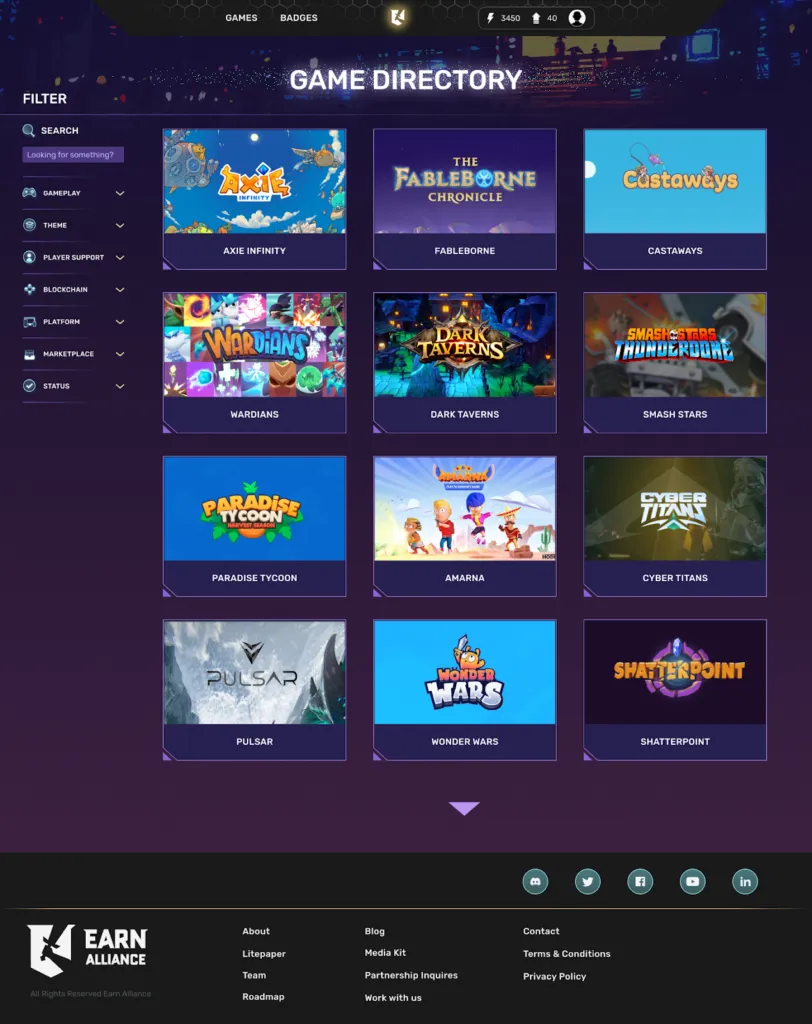The height and width of the screenshot is (1024, 812).
Task: Expand the Gameplay filter chevron
Action: click(120, 193)
